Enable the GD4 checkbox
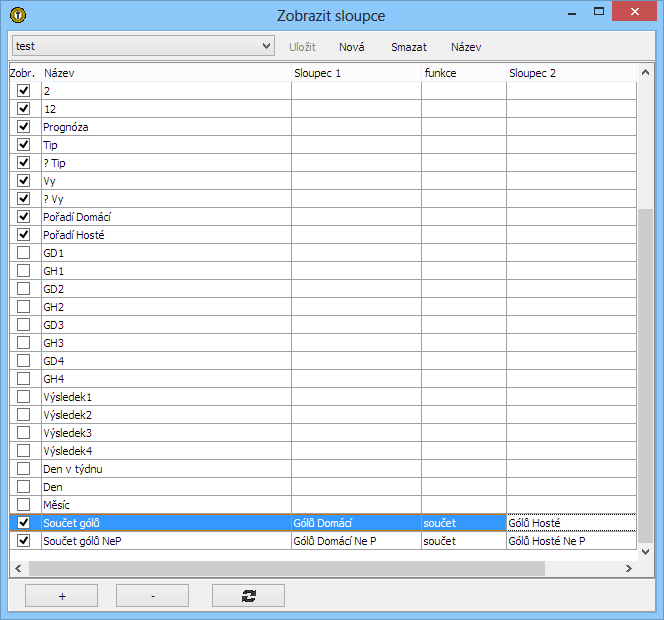Image resolution: width=664 pixels, height=620 pixels. point(23,360)
